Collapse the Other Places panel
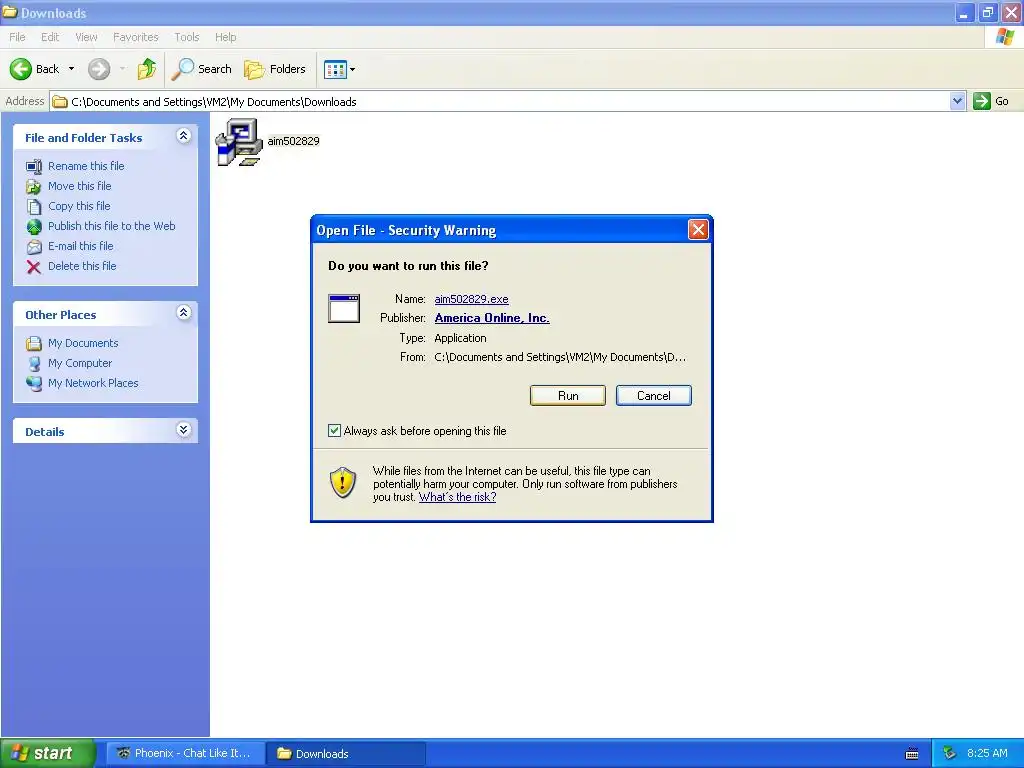 pyautogui.click(x=184, y=313)
